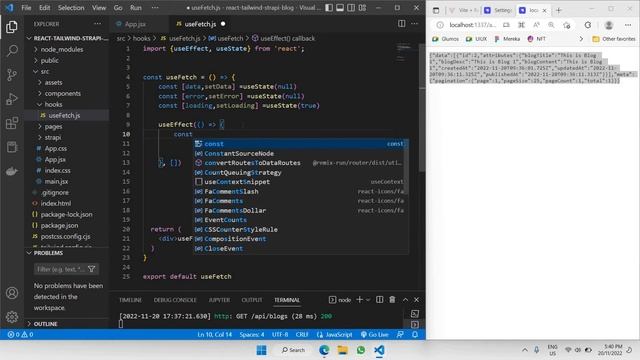Expand the public folder
The height and width of the screenshot is (360, 640).
coord(50,60)
